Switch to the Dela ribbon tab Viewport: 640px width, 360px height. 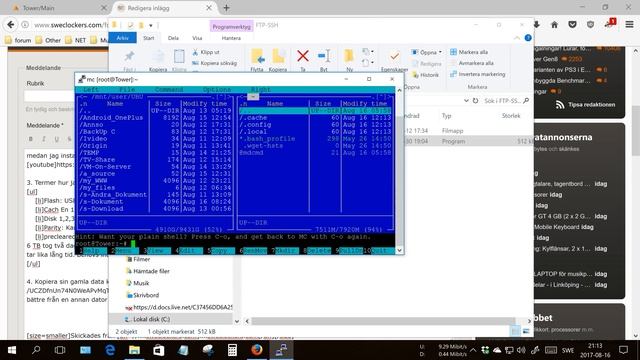173,38
